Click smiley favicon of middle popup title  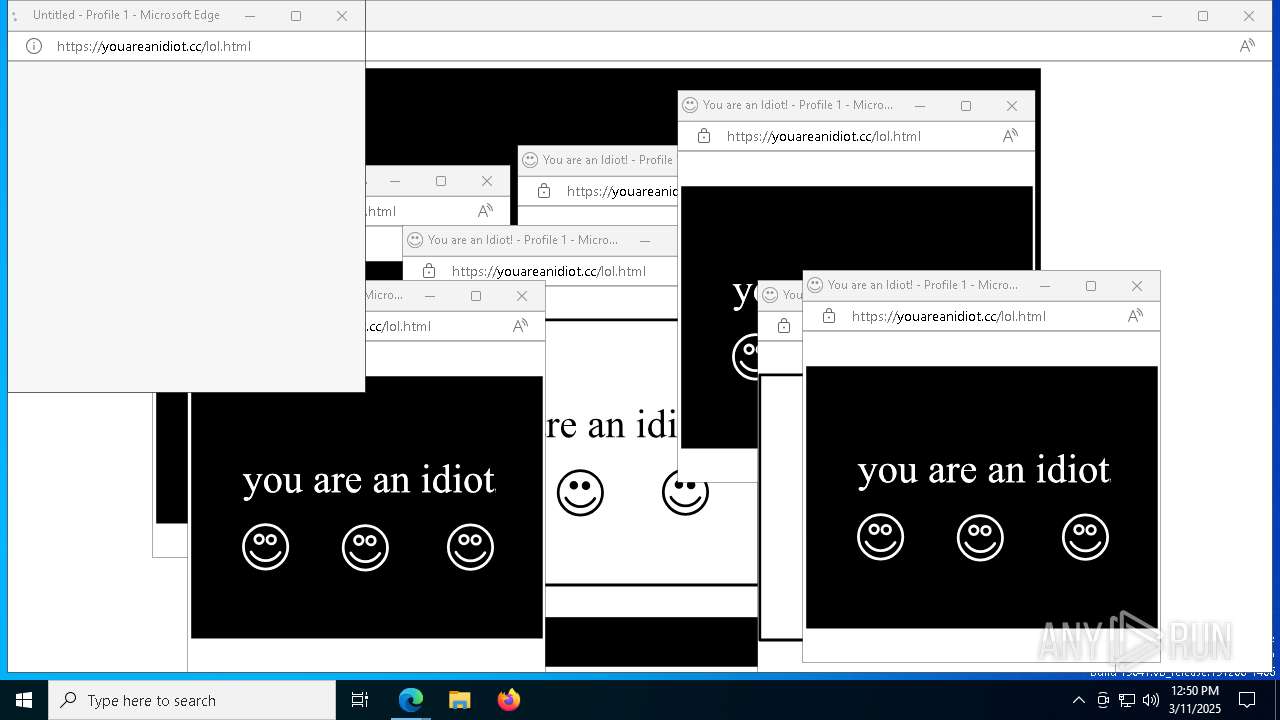click(x=415, y=240)
